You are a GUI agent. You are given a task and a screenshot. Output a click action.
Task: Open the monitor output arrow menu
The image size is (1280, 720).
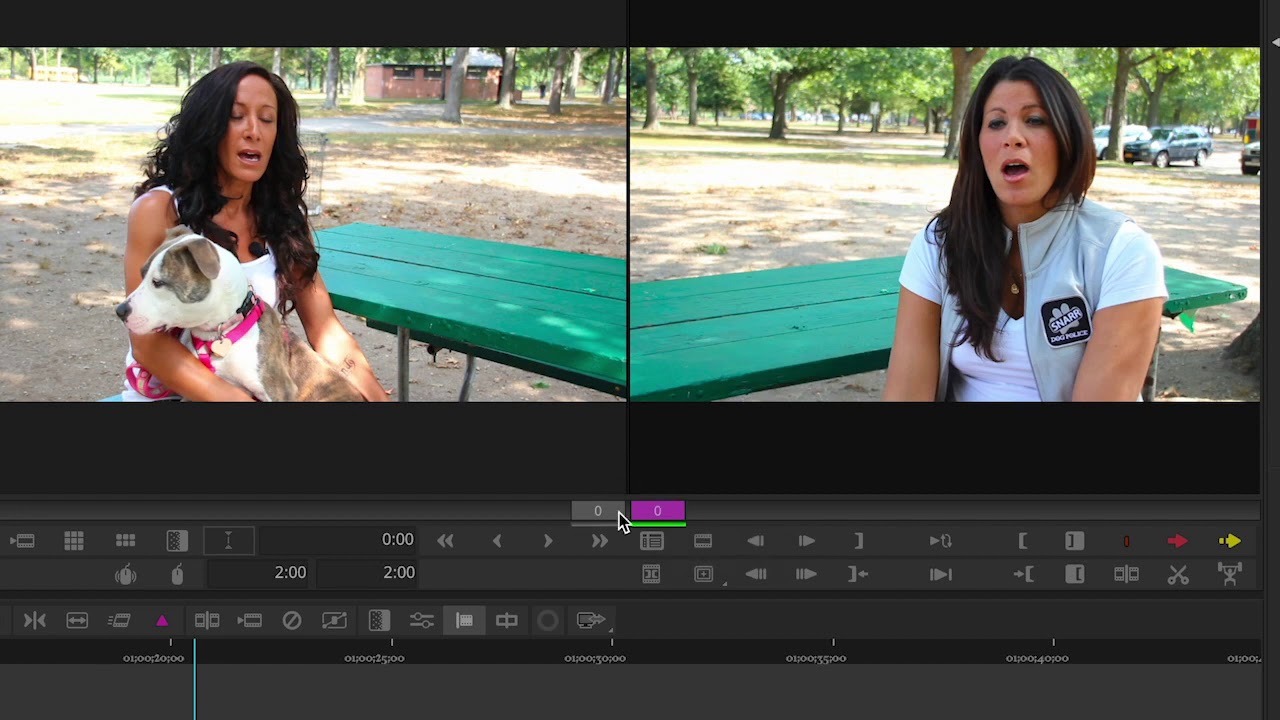point(592,621)
